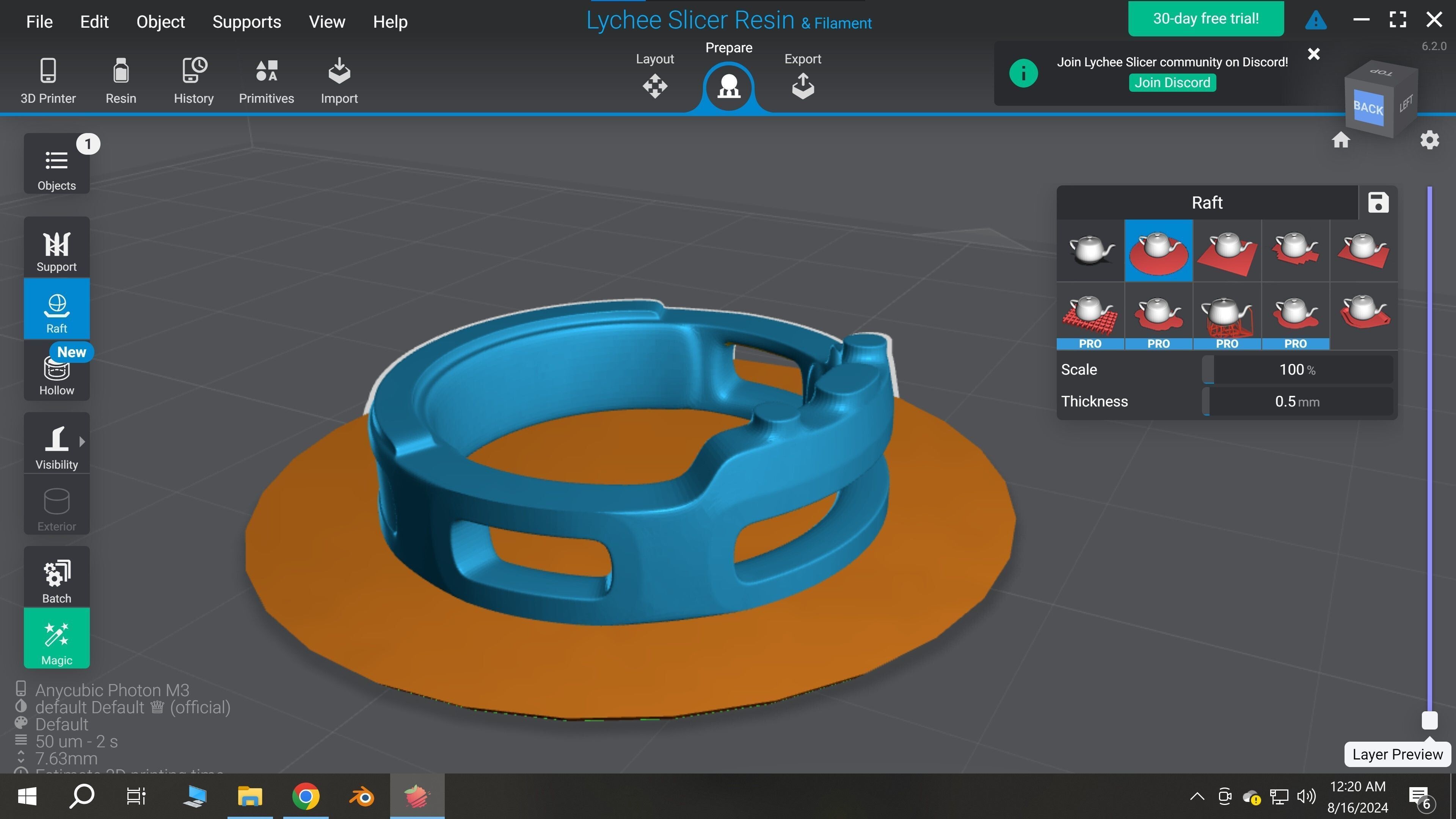Click the Layer Preview label
Screen dimensions: 1456x819
[1397, 754]
